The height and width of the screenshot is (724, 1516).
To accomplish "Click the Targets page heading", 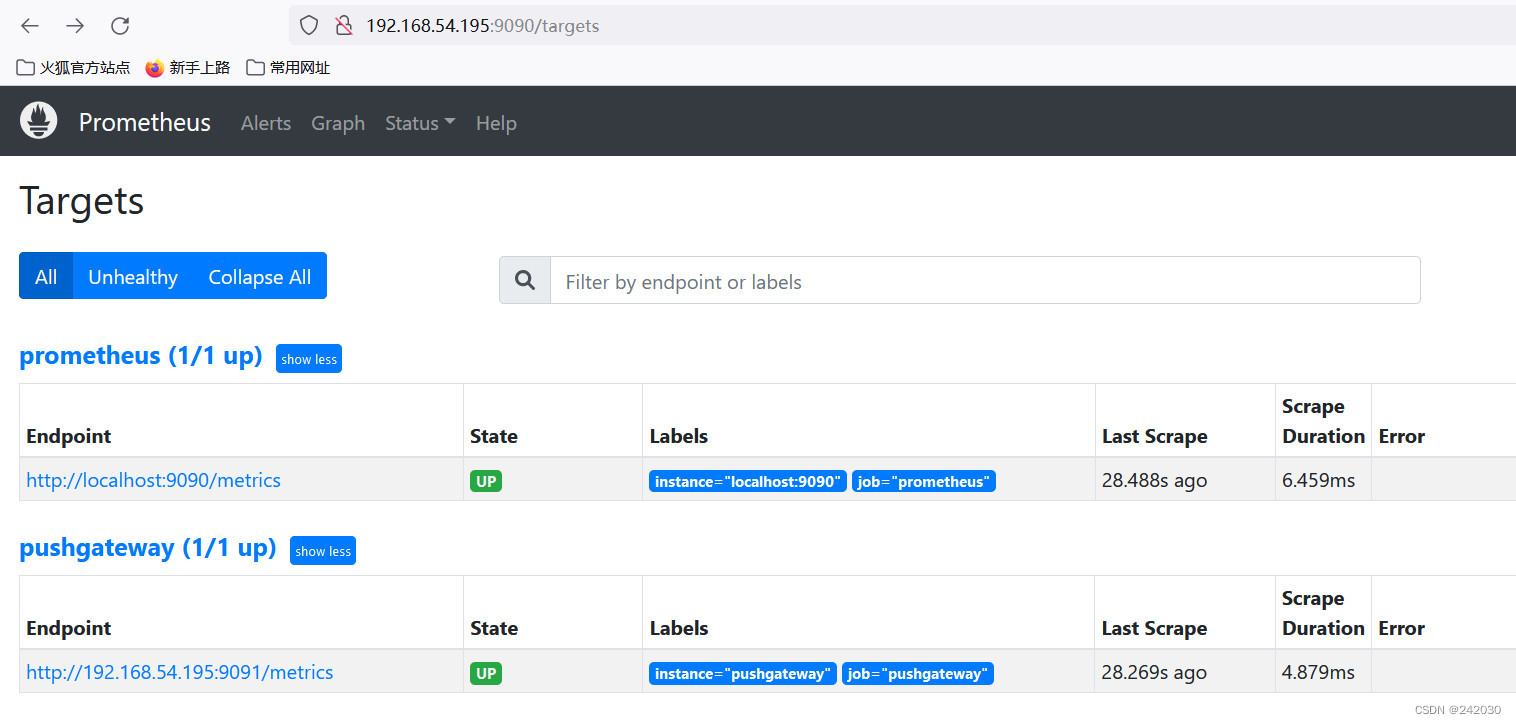I will pyautogui.click(x=82, y=201).
